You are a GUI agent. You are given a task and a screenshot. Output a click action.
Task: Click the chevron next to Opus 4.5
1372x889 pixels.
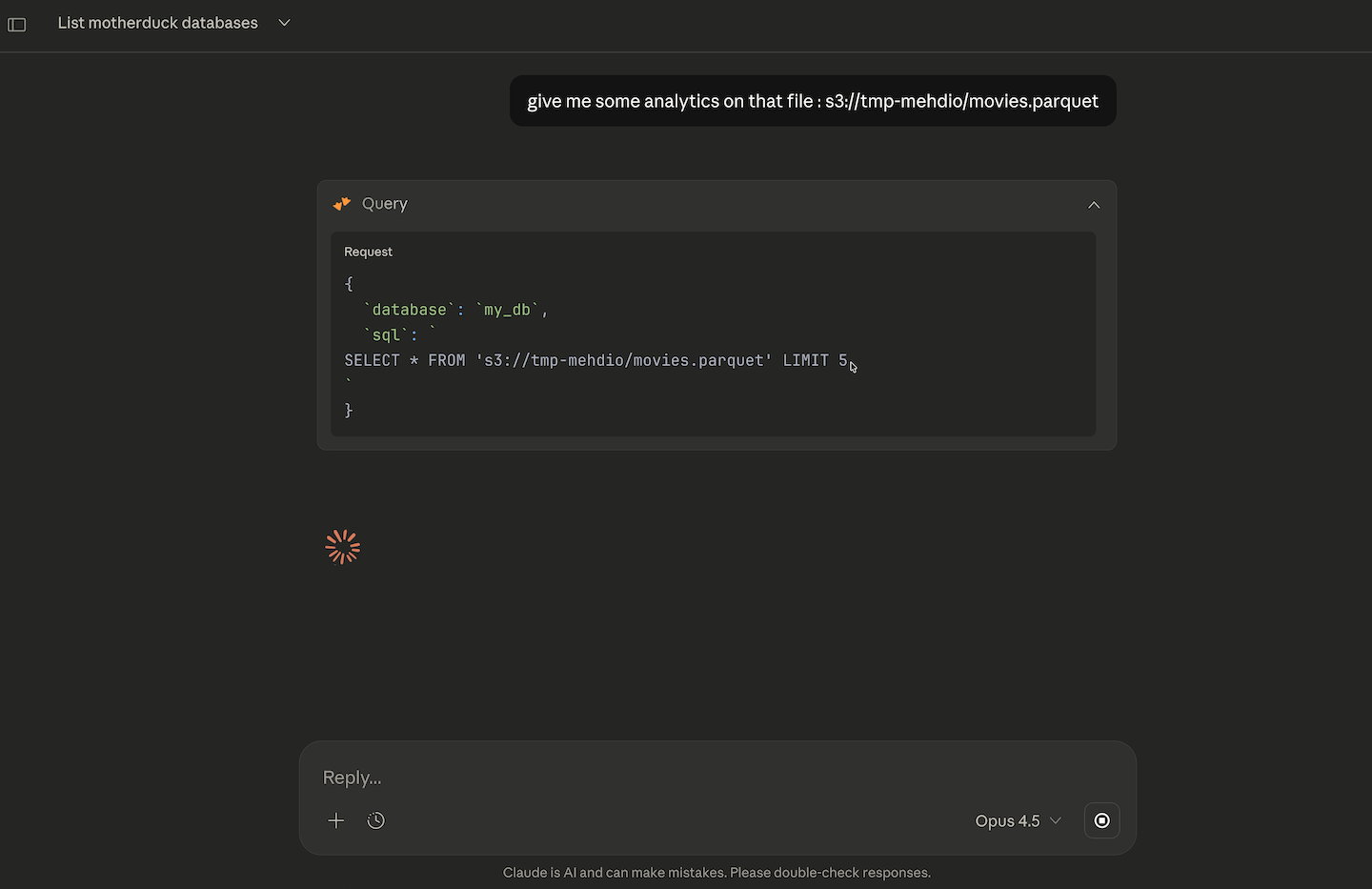(1056, 820)
